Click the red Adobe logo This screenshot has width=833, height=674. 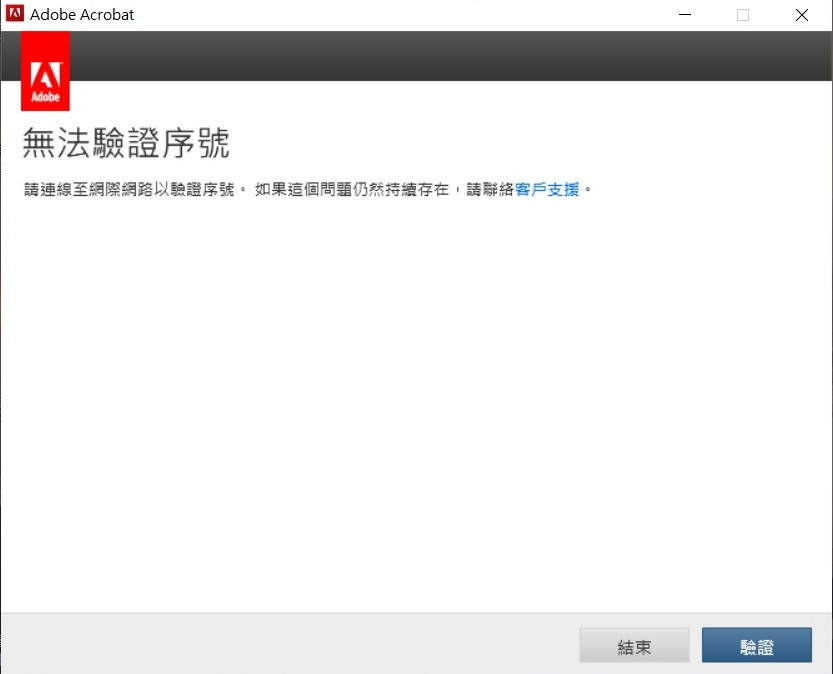45,71
